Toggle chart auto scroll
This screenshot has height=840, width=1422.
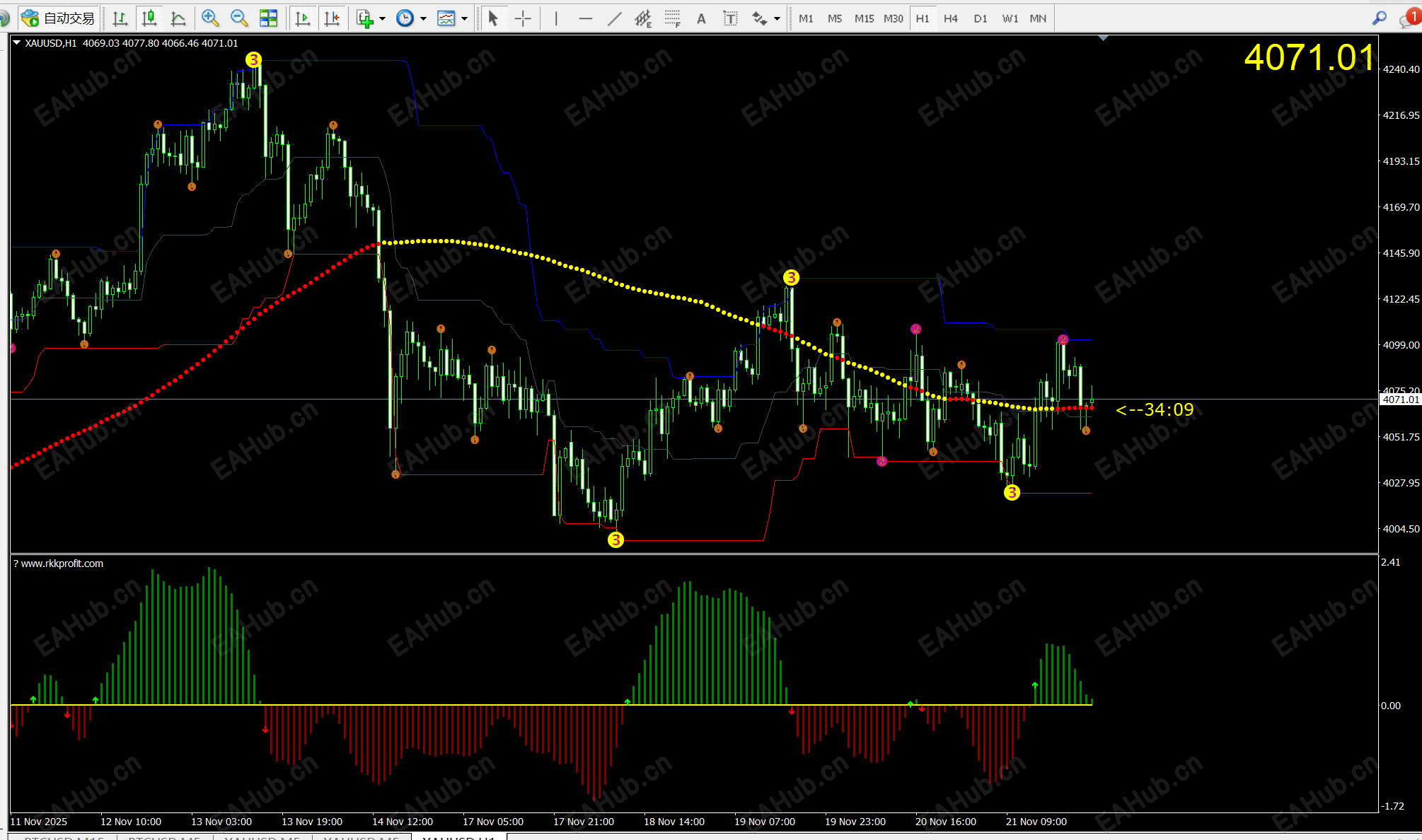point(303,18)
